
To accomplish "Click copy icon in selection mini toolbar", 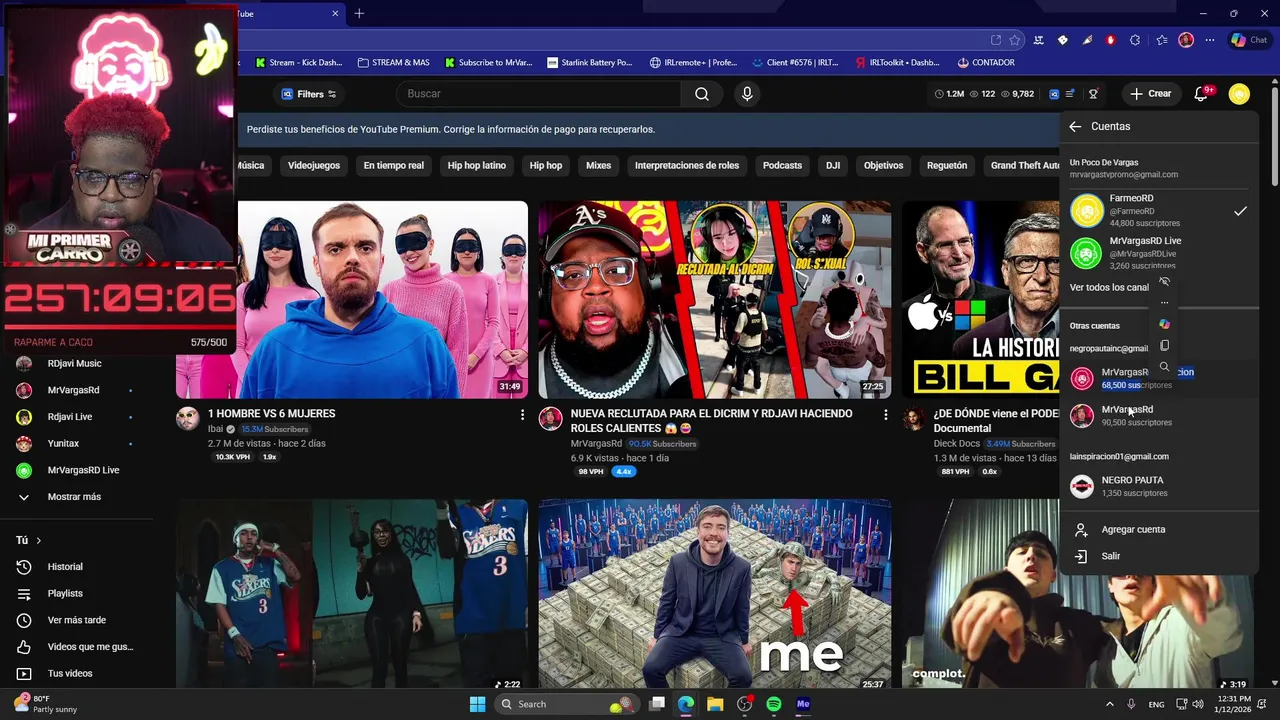I will pyautogui.click(x=1164, y=346).
